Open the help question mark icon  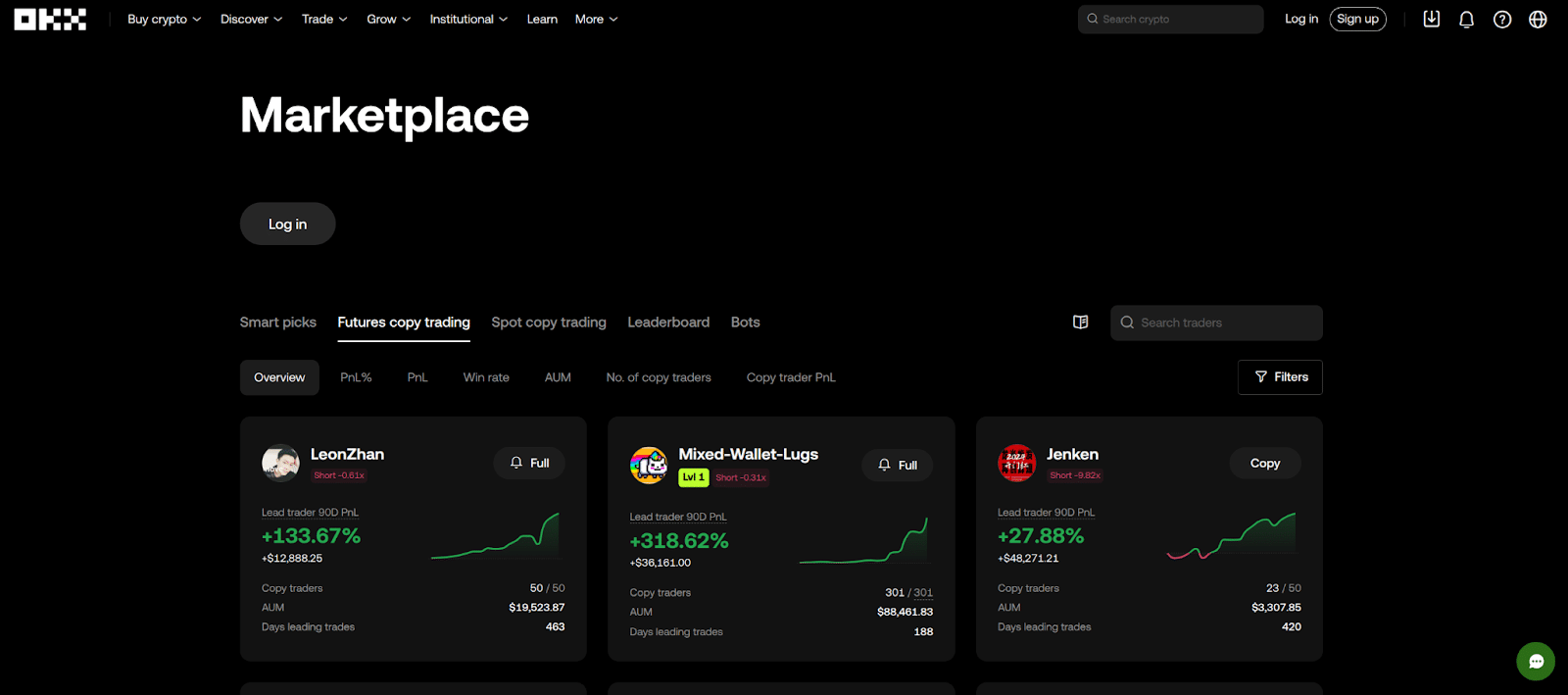tap(1502, 19)
